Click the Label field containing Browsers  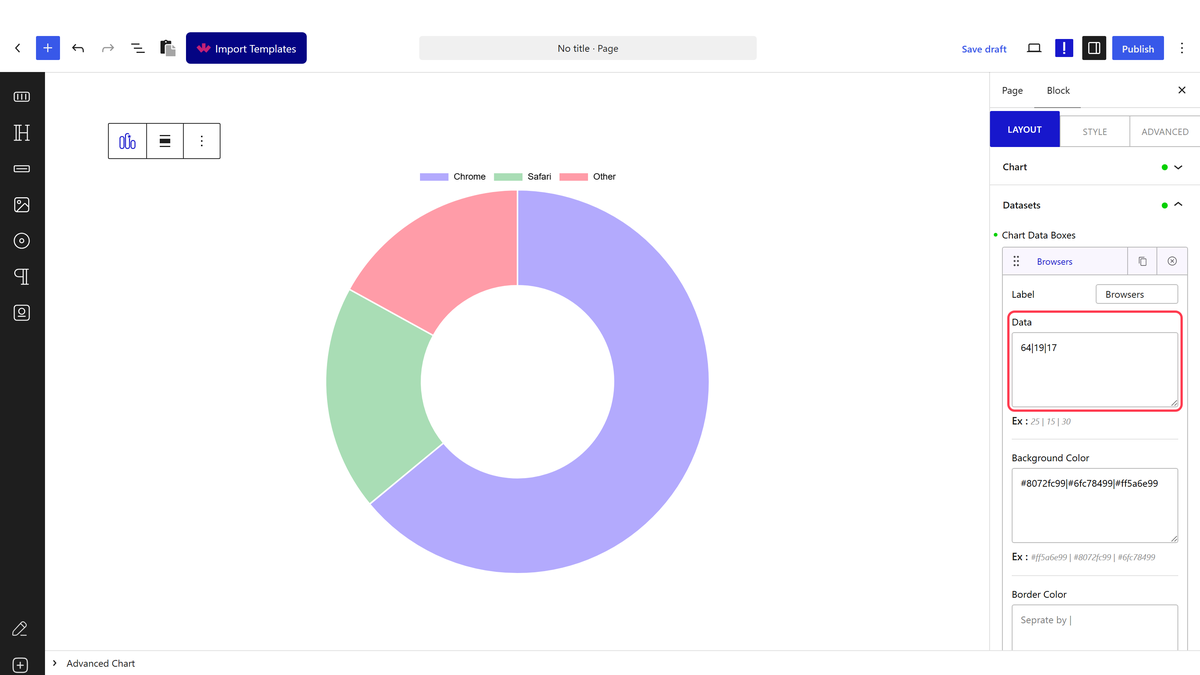1136,294
